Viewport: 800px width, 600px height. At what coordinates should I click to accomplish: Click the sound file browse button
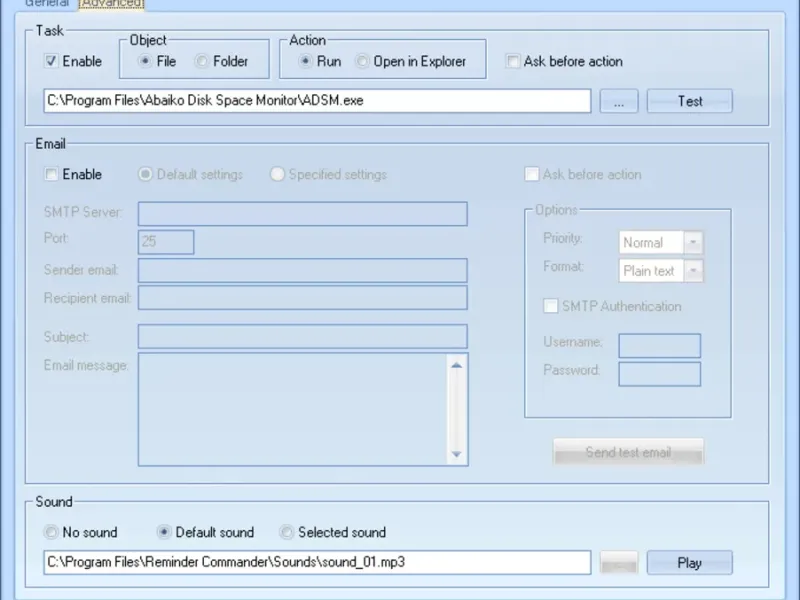point(619,562)
